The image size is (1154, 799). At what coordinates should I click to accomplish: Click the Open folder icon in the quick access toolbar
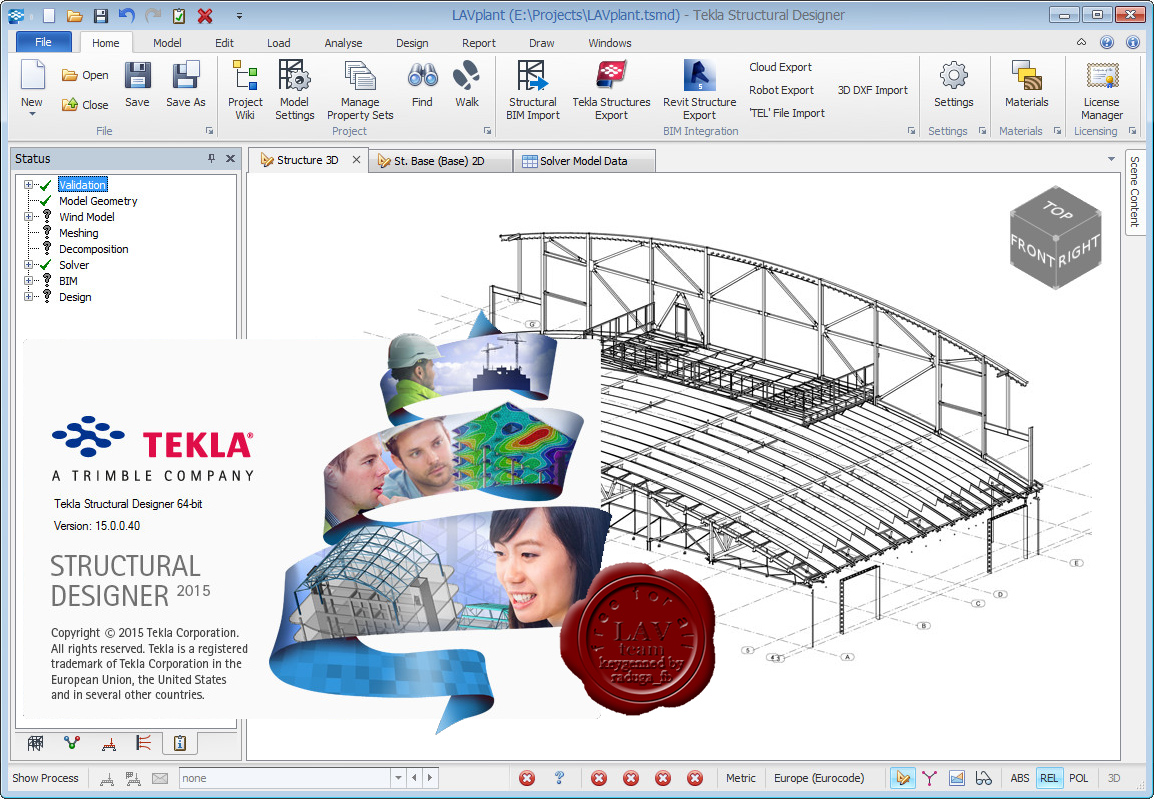click(74, 15)
